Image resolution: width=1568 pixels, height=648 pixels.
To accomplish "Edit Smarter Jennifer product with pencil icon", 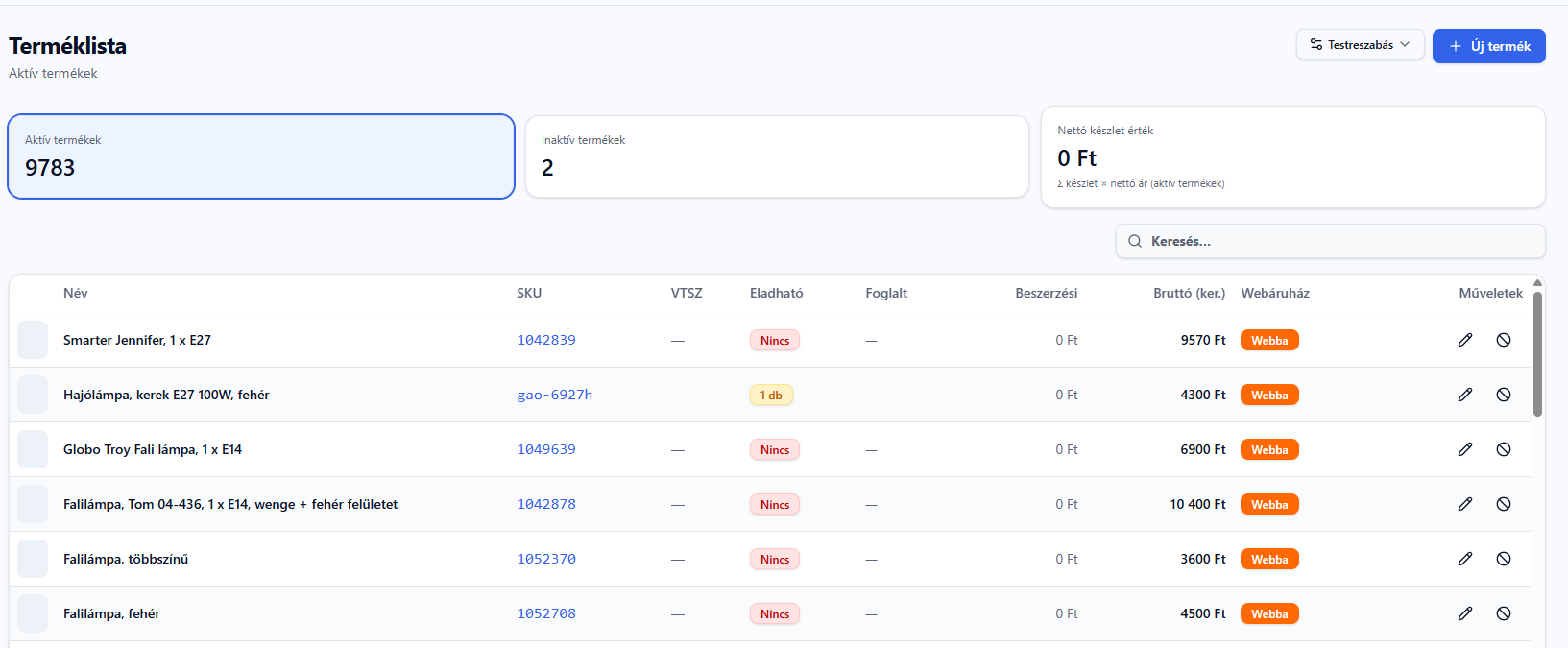I will click(x=1465, y=340).
